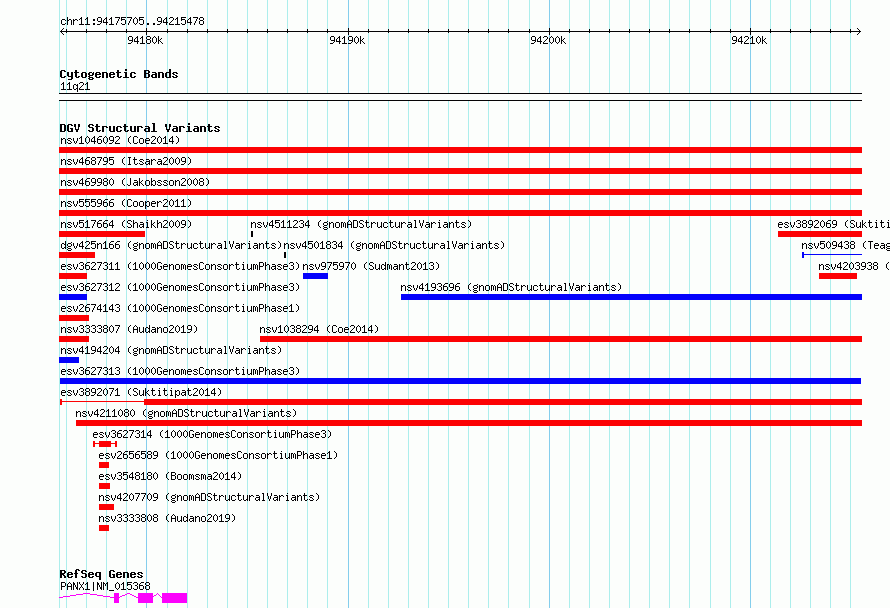The height and width of the screenshot is (608, 890).
Task: Click the blue esv3627313 variant bar
Action: point(460,381)
